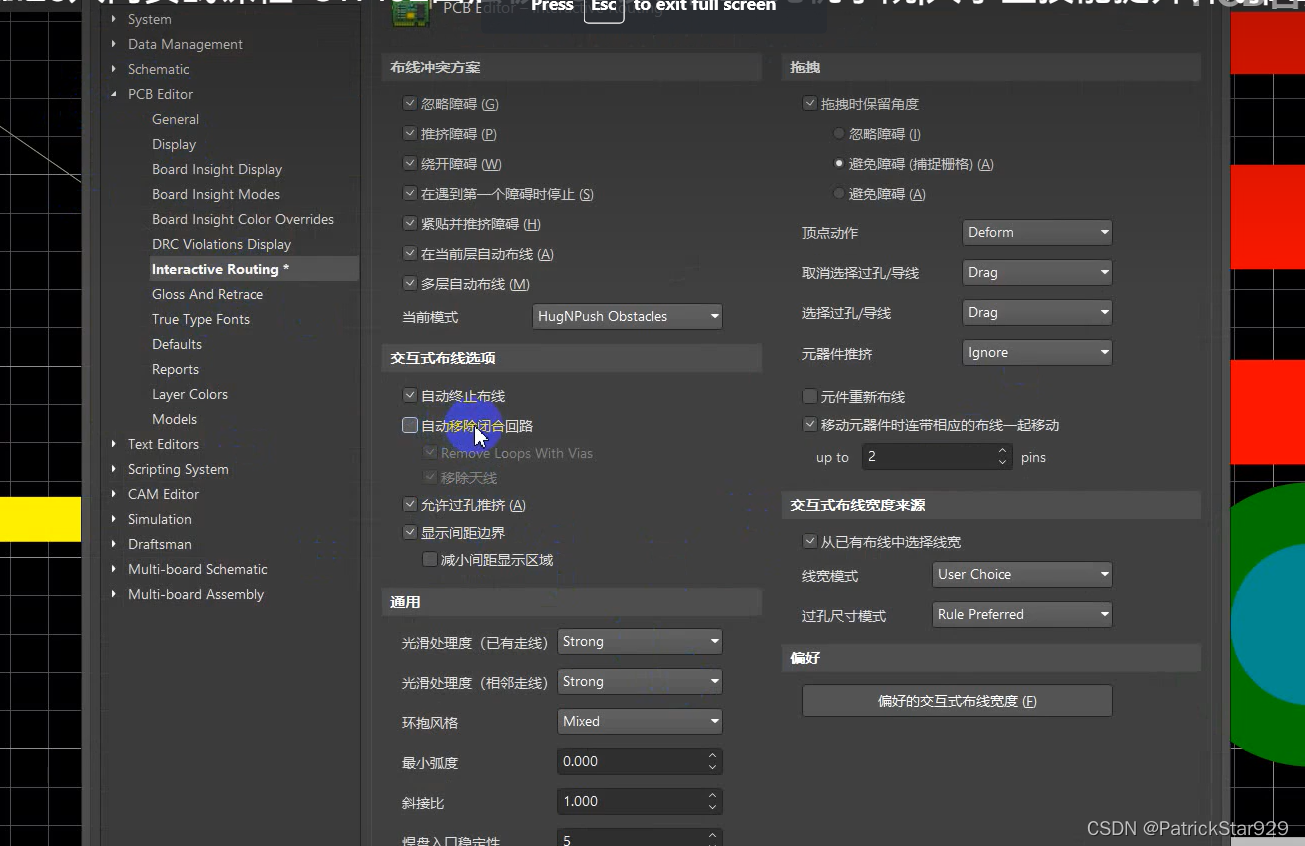Toggle the 显示间距边界 checkbox
Image resolution: width=1305 pixels, height=846 pixels.
(x=410, y=532)
